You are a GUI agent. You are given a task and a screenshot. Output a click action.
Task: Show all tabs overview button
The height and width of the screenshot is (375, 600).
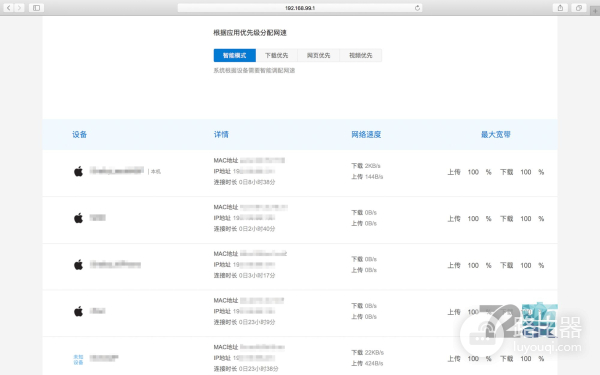pyautogui.click(x=579, y=8)
